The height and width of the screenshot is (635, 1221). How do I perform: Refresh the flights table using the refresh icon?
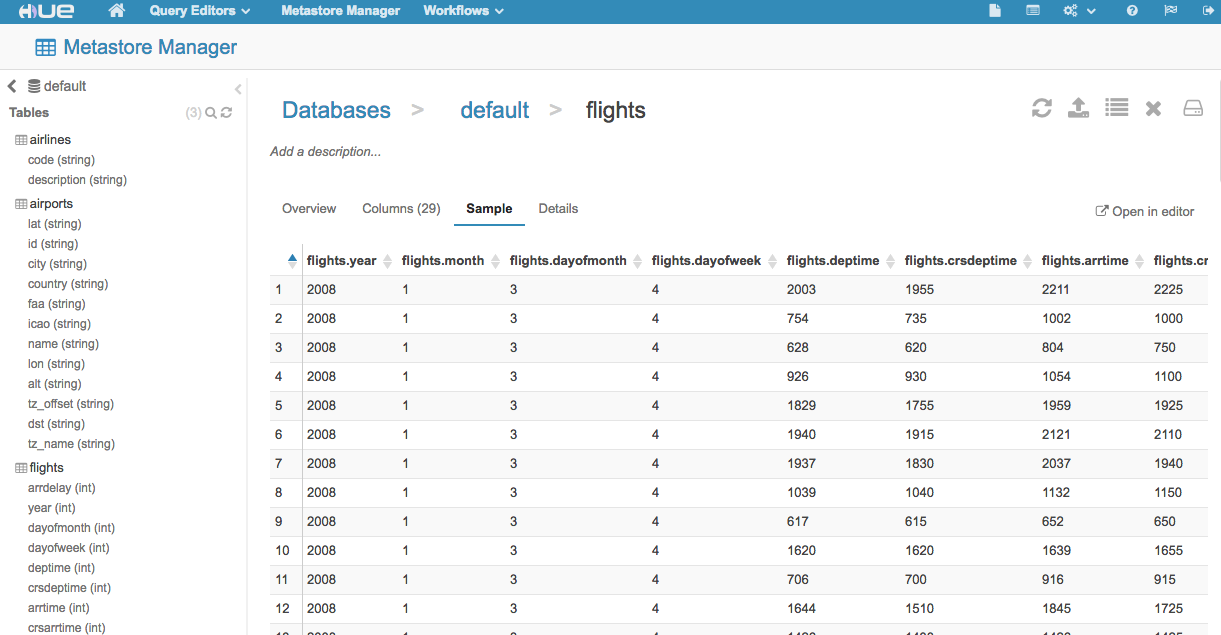(1042, 108)
